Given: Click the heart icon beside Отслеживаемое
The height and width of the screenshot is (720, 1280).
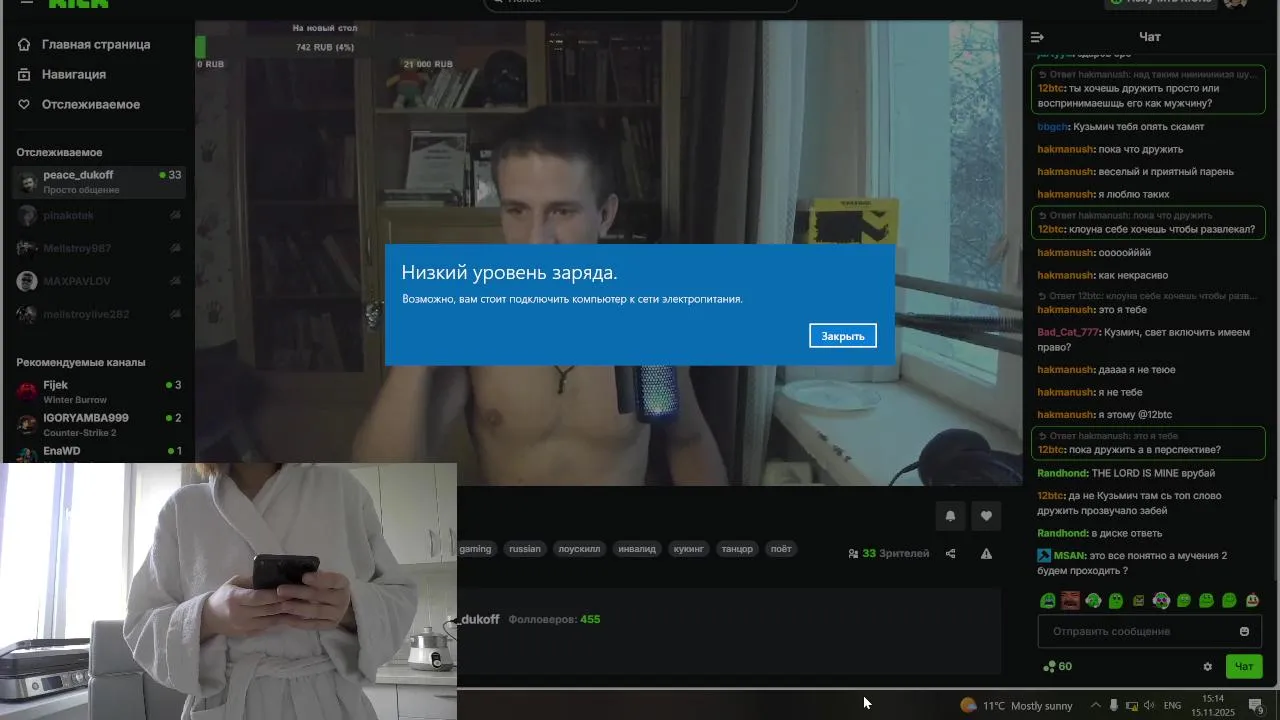Looking at the screenshot, I should click(25, 104).
